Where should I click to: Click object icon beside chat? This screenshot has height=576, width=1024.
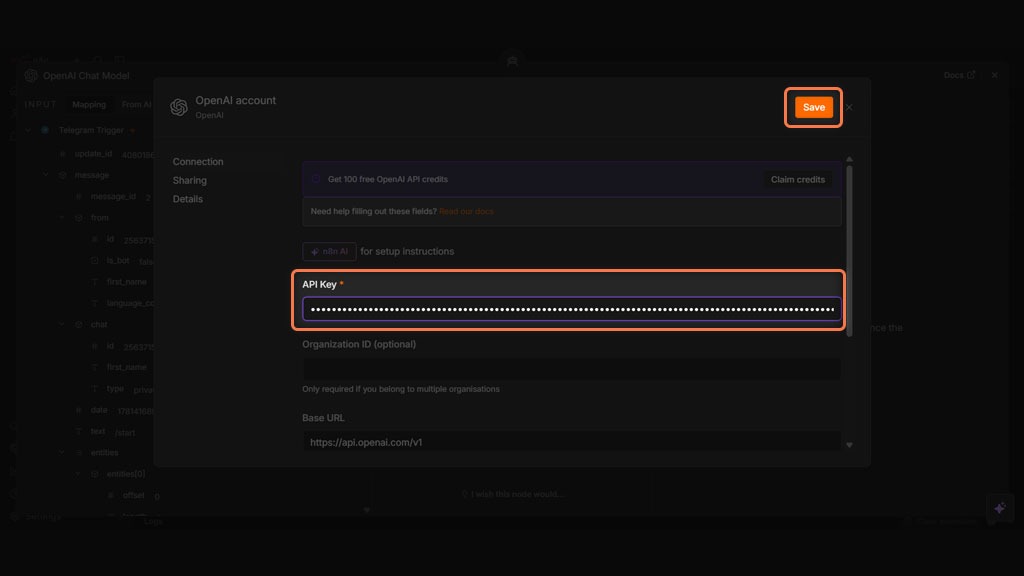pos(78,324)
